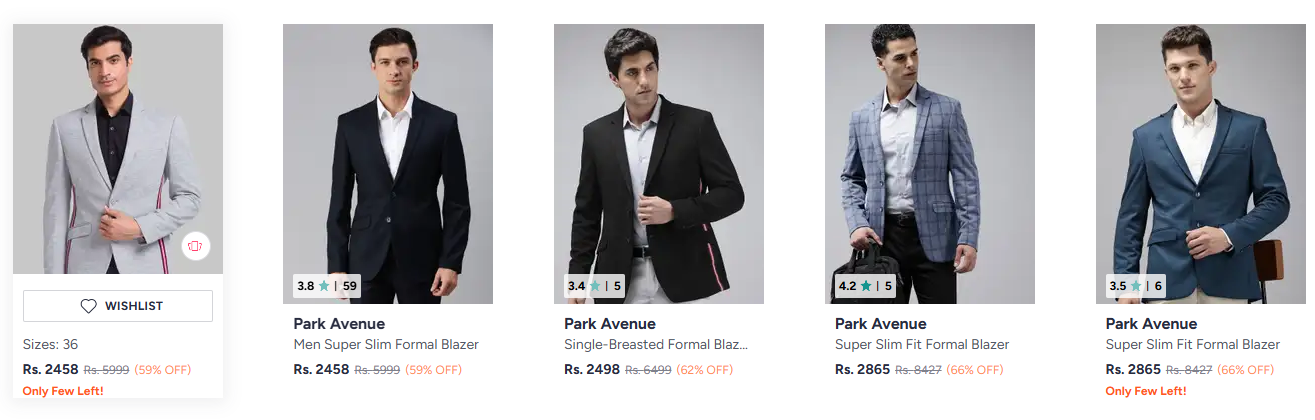Screen dimensions: 1315x420
Task: Click Rs. 2458 price under Men Super Slim
Action: point(321,370)
